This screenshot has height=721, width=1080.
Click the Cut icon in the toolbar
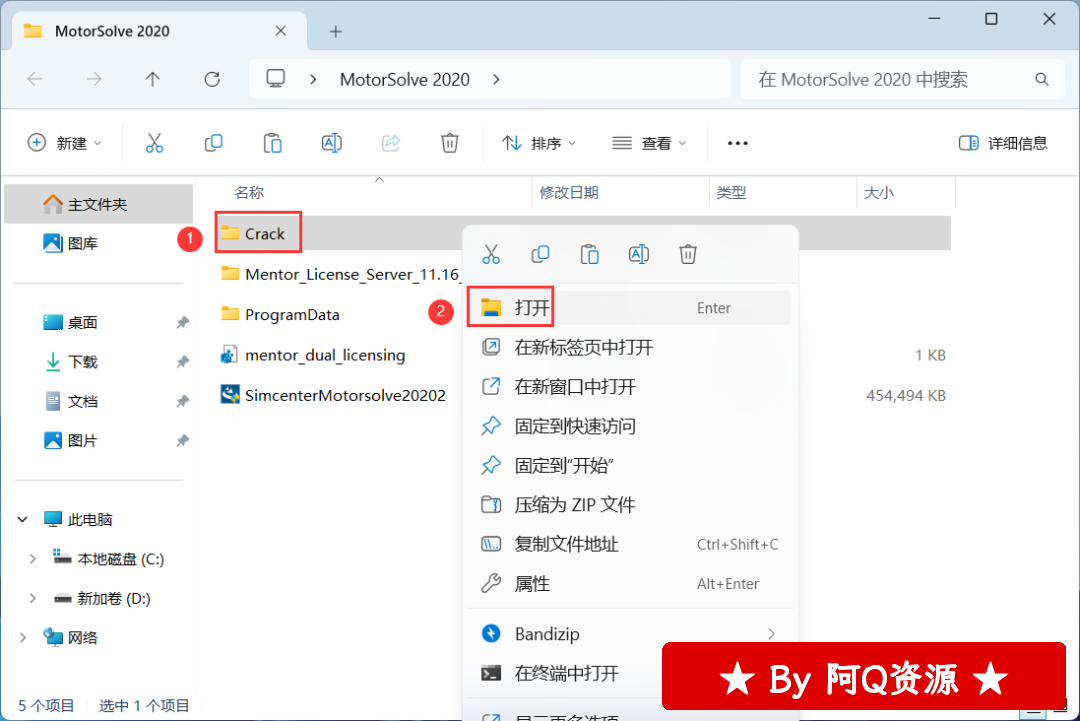pos(154,143)
